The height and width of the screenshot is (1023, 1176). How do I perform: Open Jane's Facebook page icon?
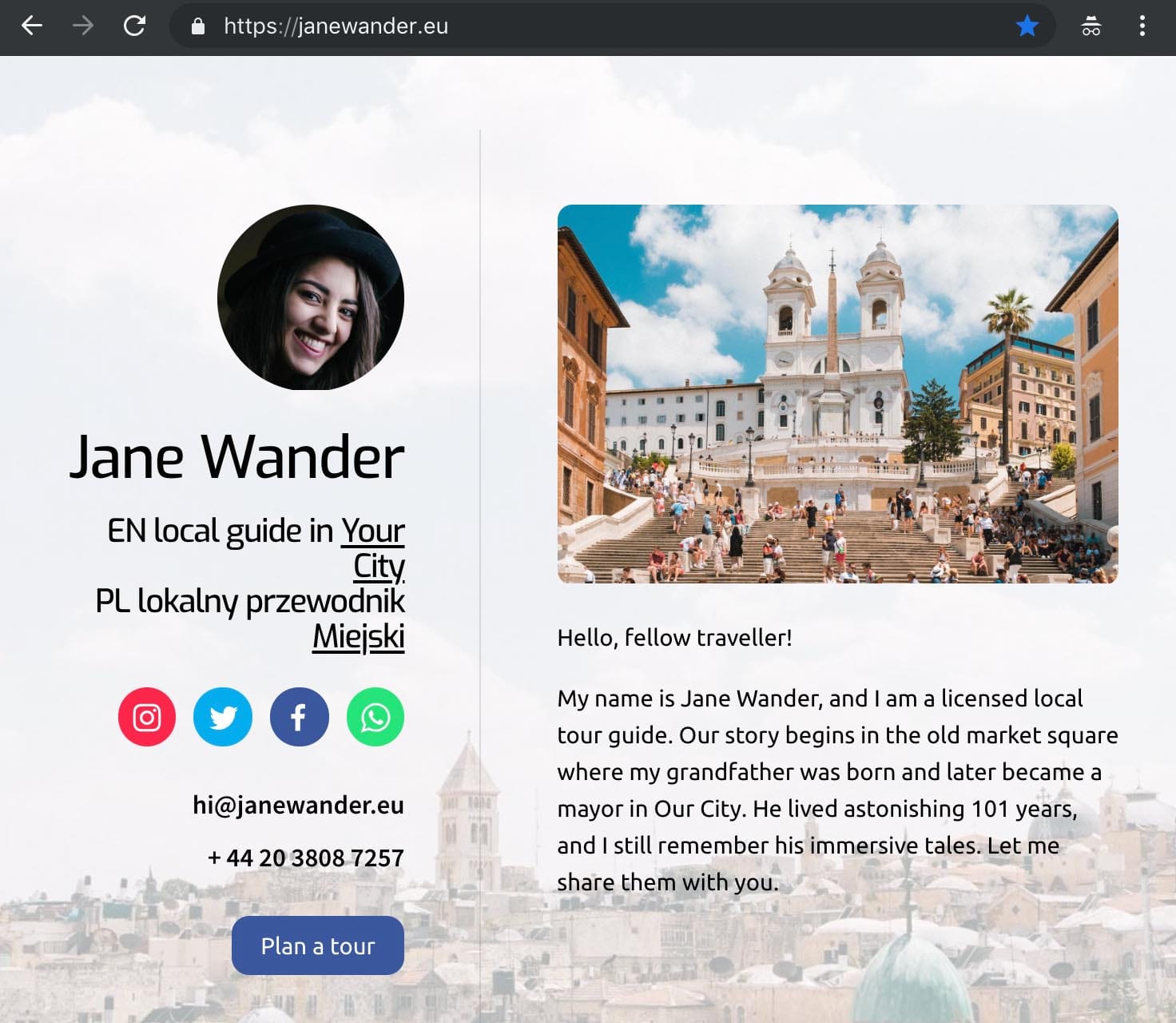tap(299, 717)
